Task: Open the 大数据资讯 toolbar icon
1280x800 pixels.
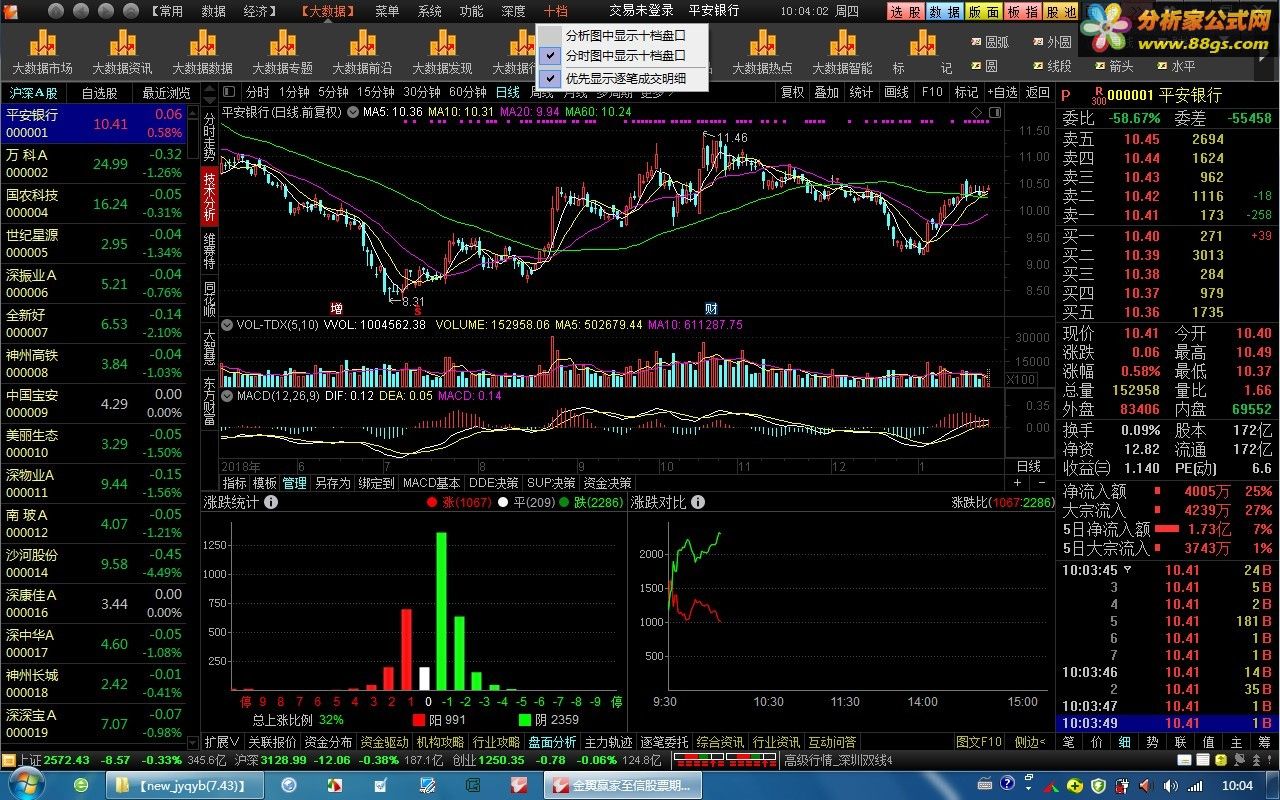Action: 122,52
